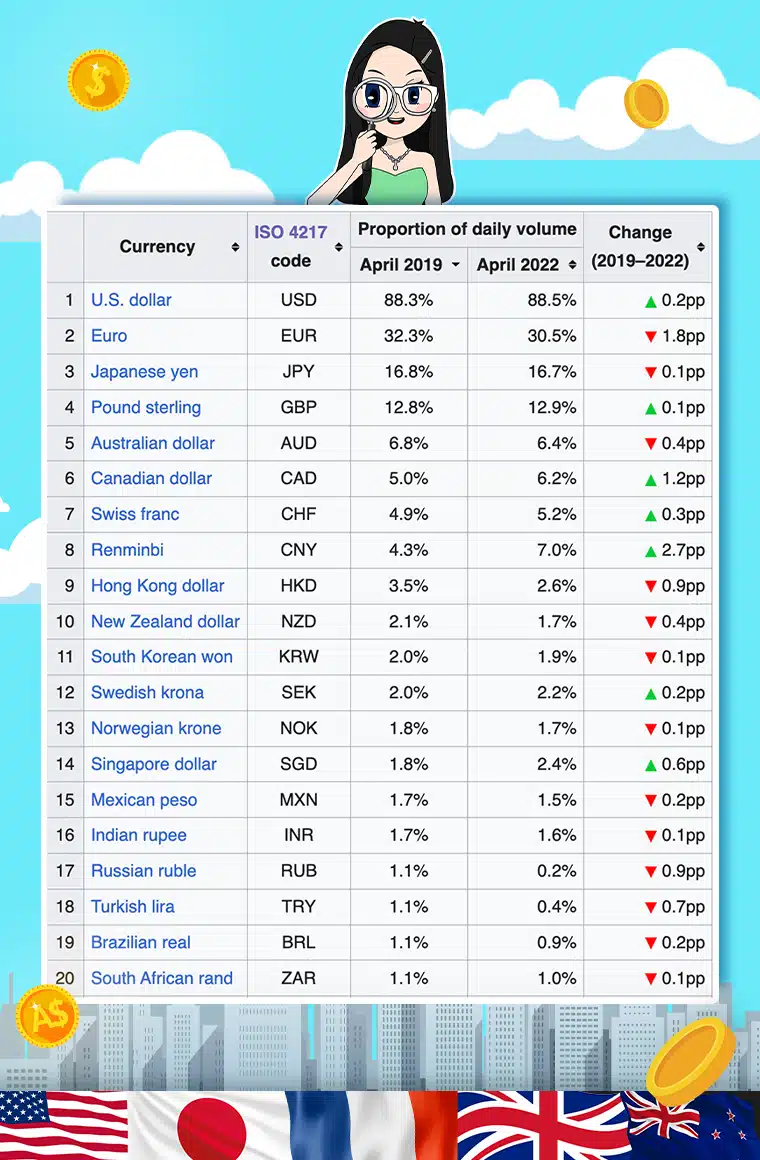The height and width of the screenshot is (1160, 760).
Task: Open the Euro currency link
Action: pyautogui.click(x=109, y=336)
